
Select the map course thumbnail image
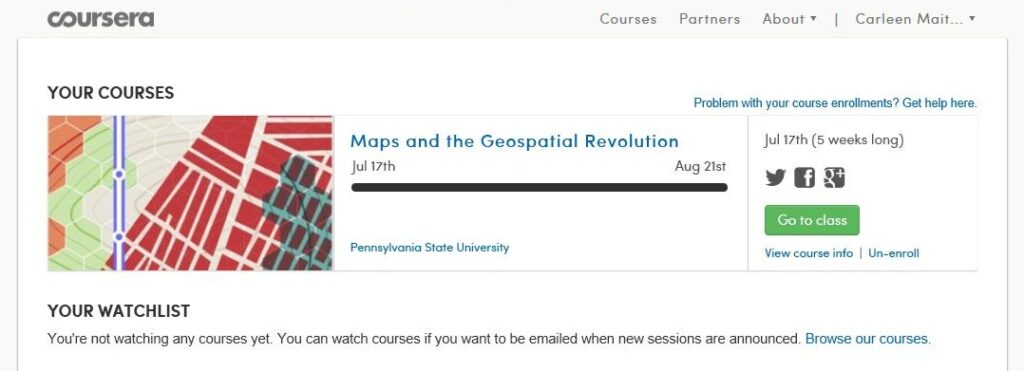coord(190,193)
